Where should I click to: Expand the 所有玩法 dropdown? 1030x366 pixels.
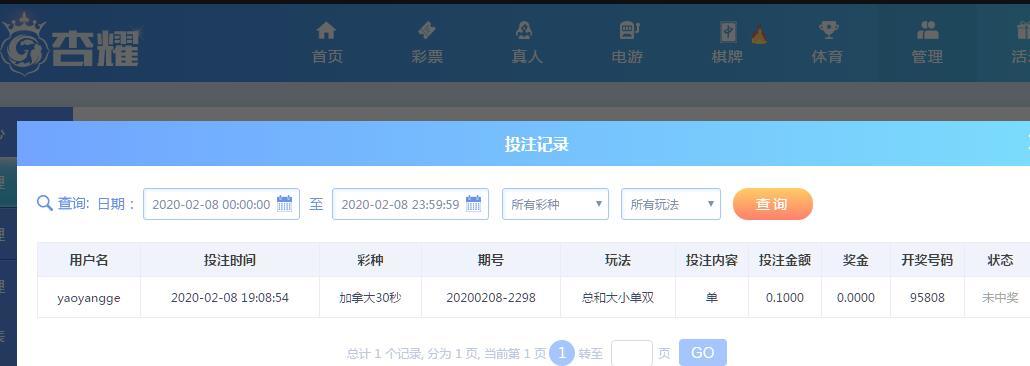point(671,204)
